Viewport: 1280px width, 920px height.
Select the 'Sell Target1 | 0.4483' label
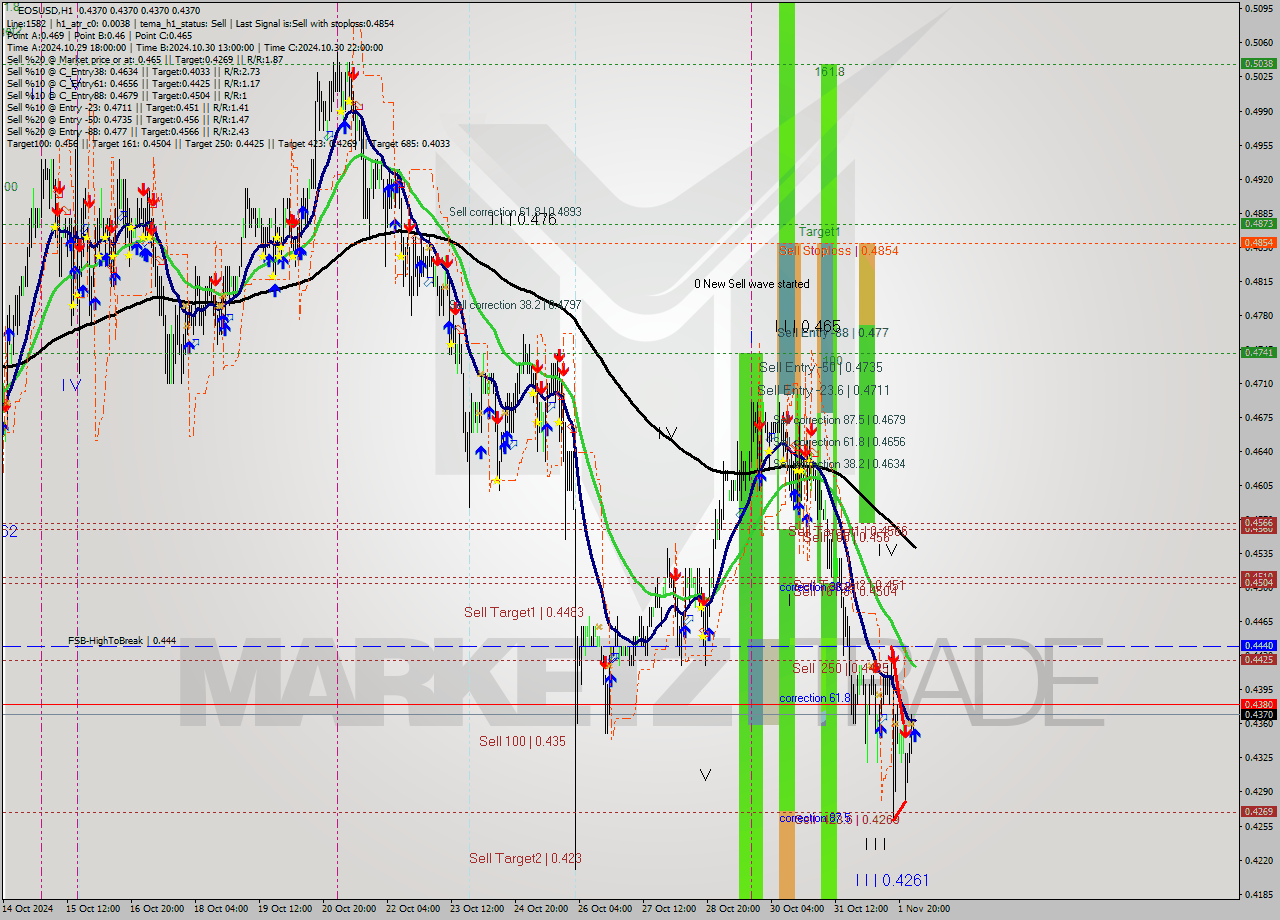click(524, 612)
